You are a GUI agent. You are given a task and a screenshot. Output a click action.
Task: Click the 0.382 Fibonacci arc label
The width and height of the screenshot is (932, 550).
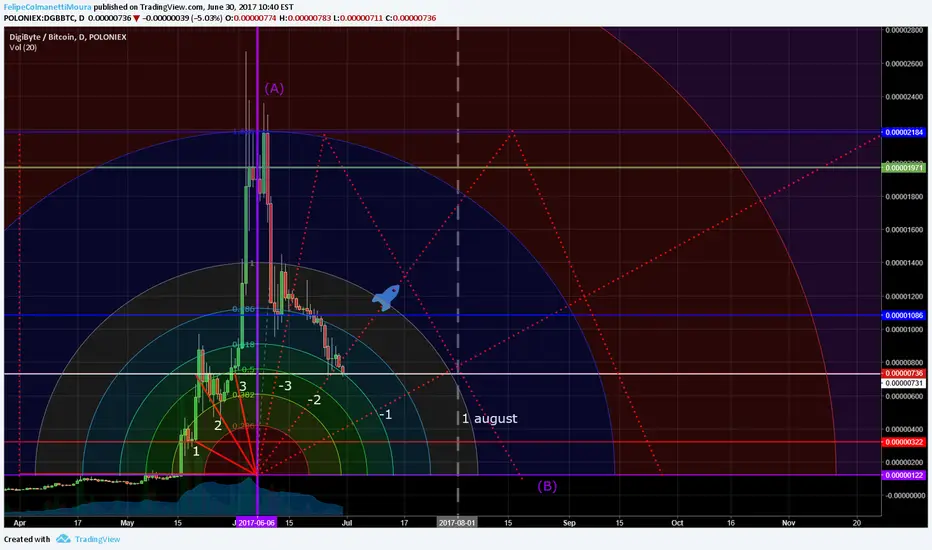point(244,395)
